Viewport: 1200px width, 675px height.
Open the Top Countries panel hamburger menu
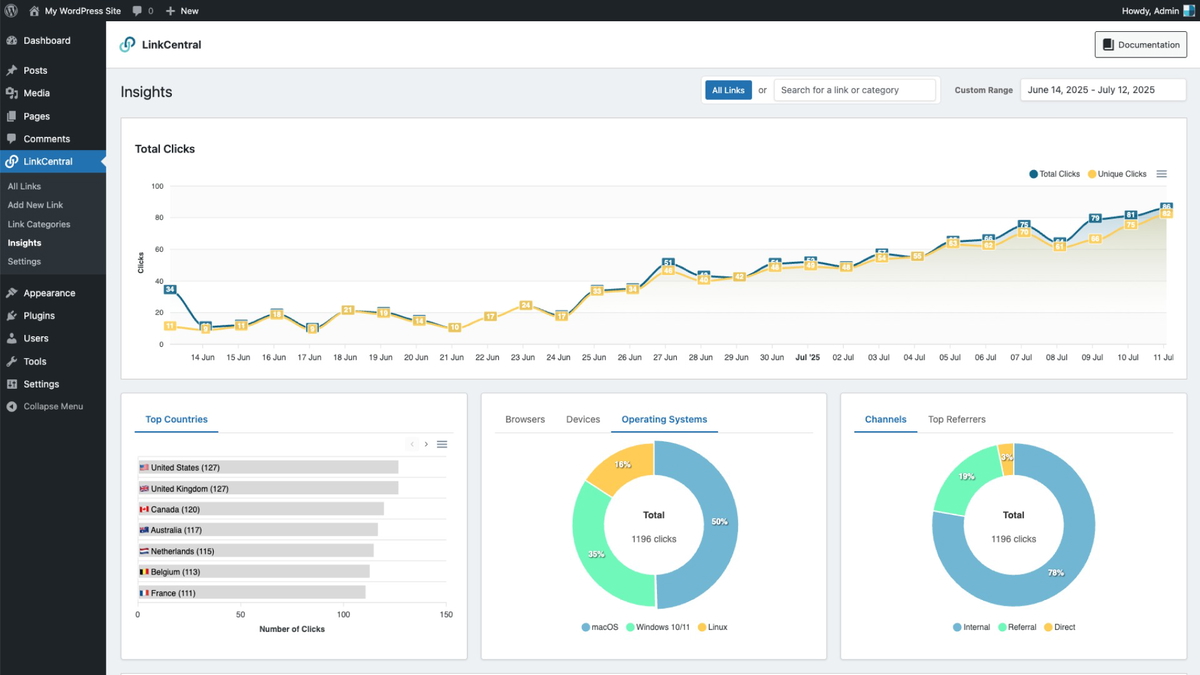click(x=442, y=444)
